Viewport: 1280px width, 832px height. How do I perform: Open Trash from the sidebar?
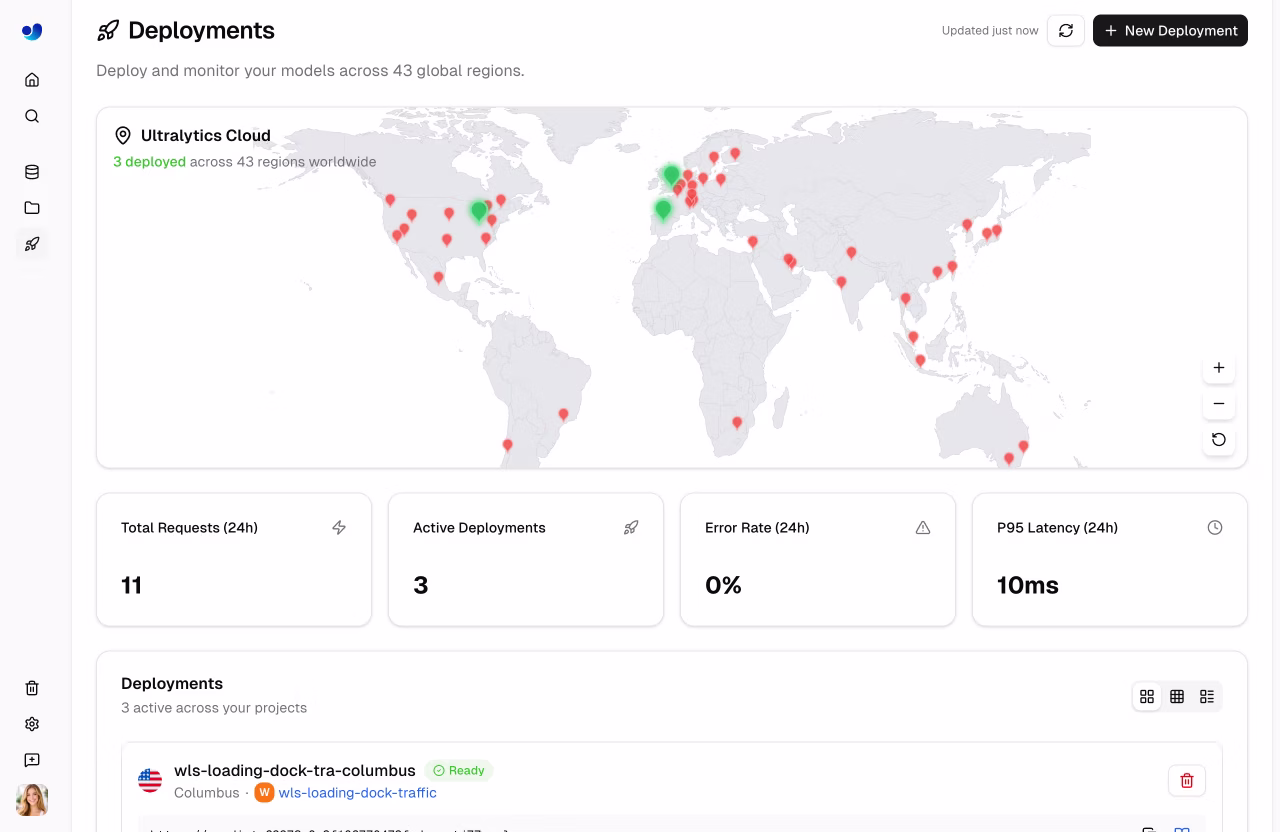[x=32, y=688]
